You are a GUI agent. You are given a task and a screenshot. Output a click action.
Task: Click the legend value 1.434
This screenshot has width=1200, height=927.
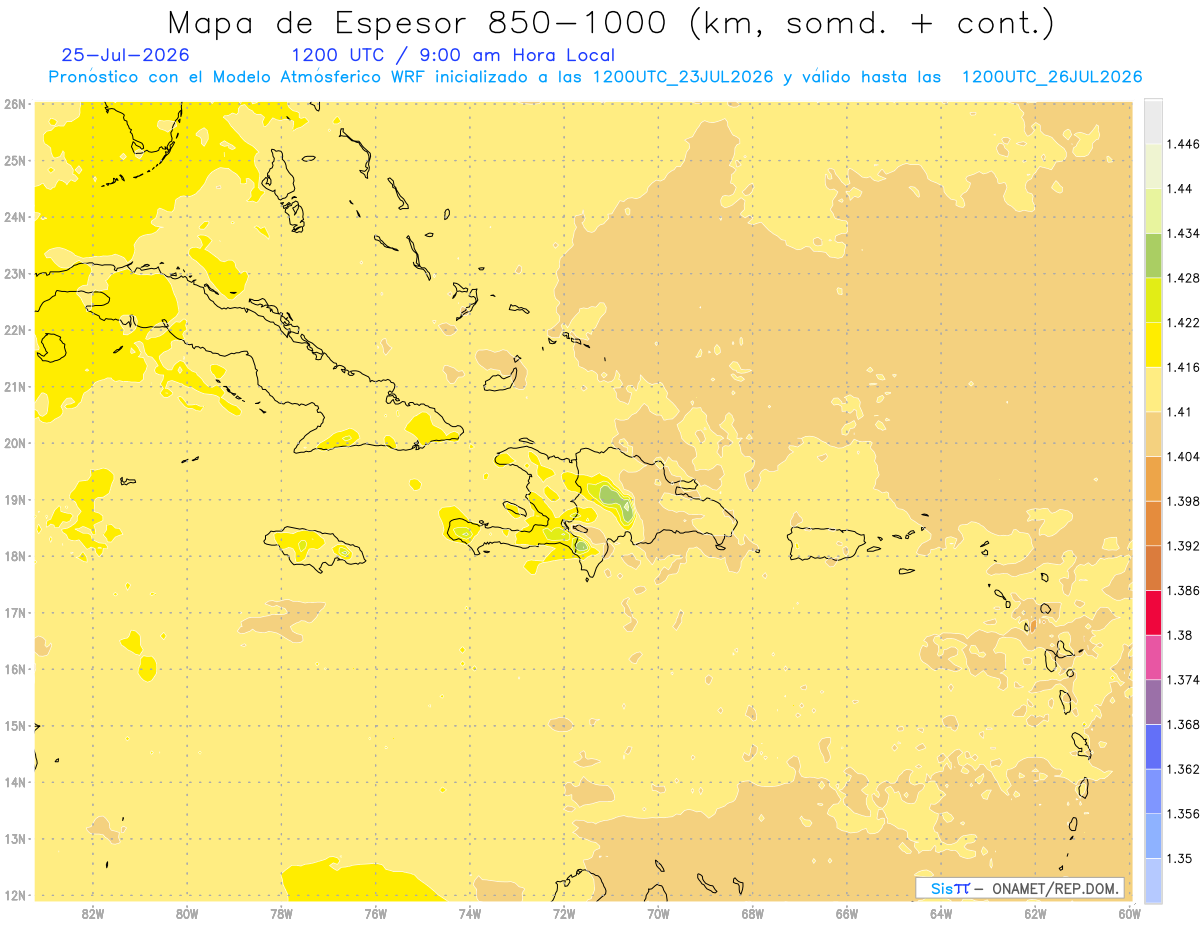pyautogui.click(x=1183, y=233)
